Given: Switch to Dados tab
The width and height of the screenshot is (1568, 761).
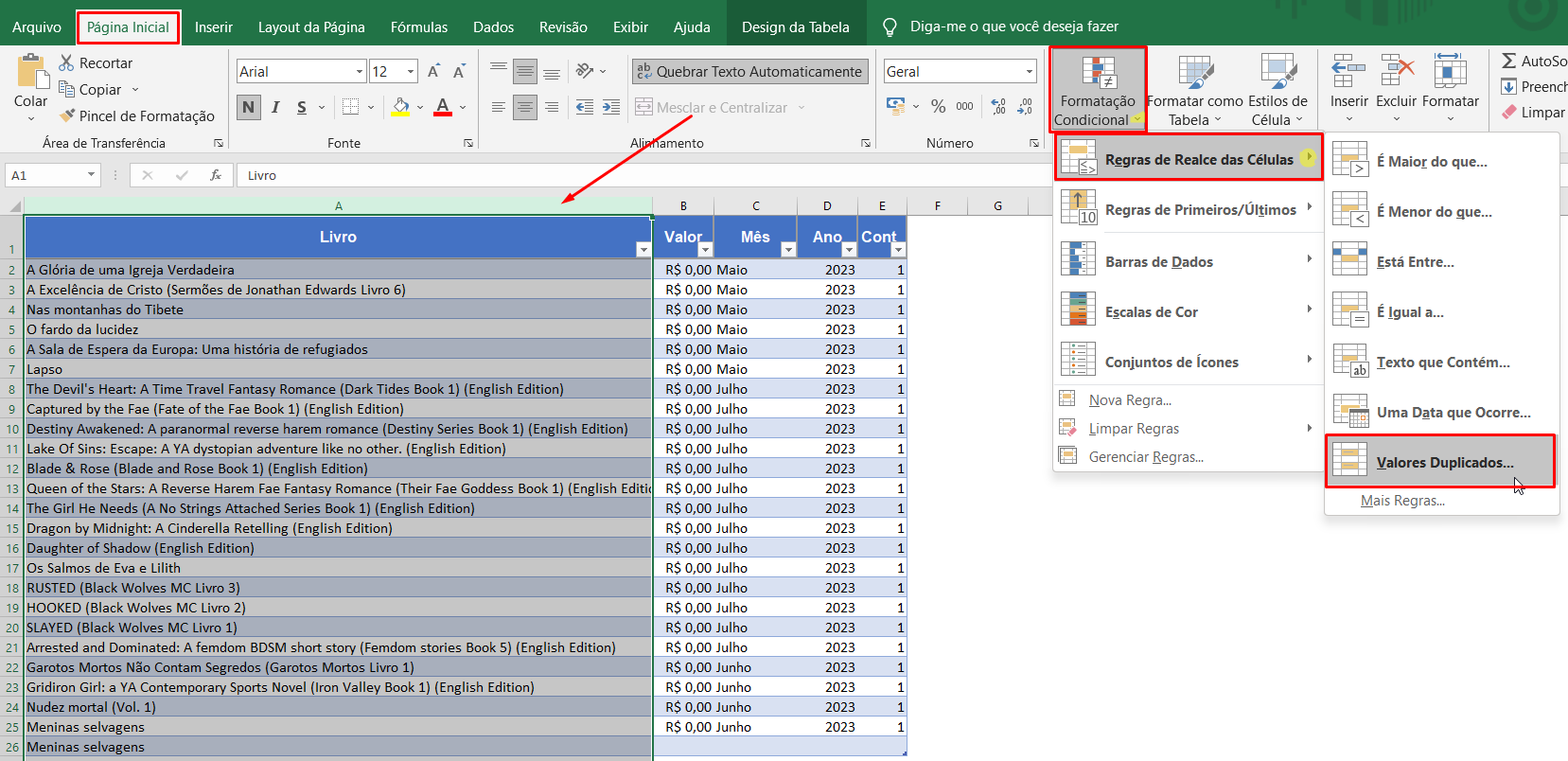Looking at the screenshot, I should pyautogui.click(x=494, y=27).
